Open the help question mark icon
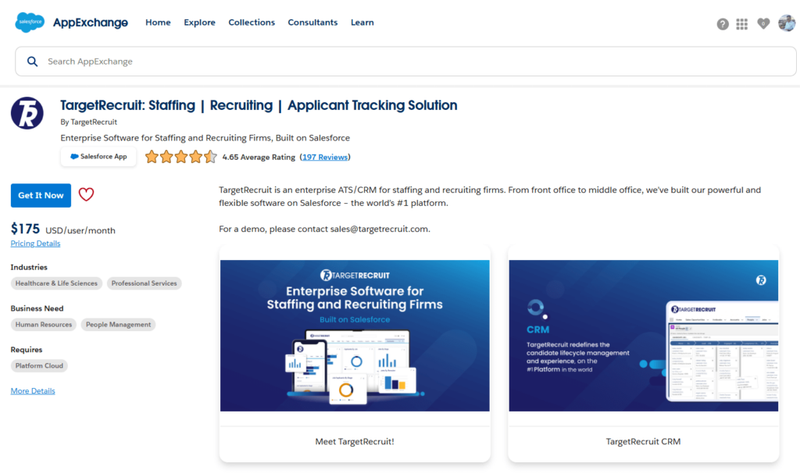 click(722, 24)
